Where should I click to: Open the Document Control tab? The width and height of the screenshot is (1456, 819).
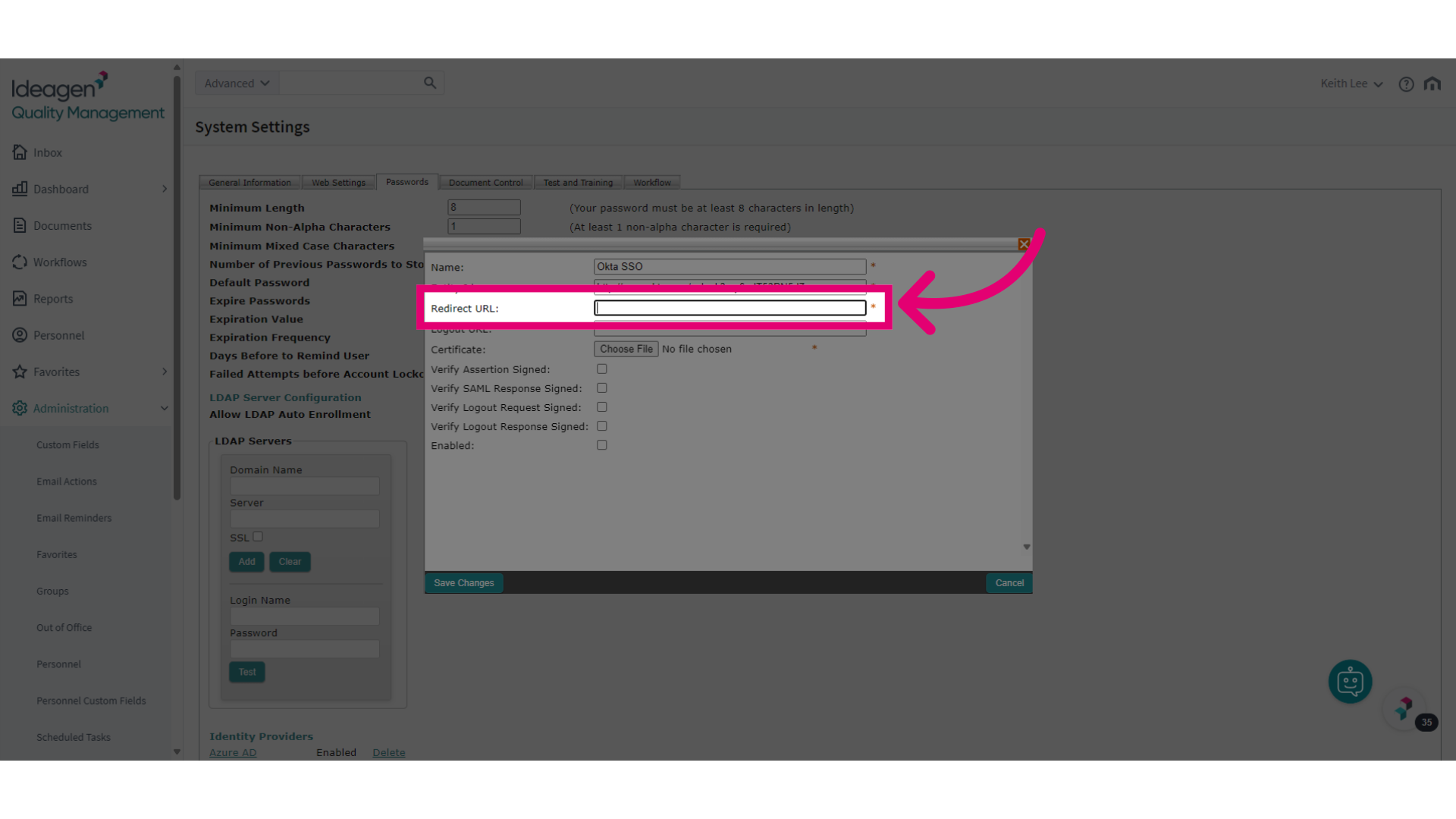pyautogui.click(x=485, y=183)
